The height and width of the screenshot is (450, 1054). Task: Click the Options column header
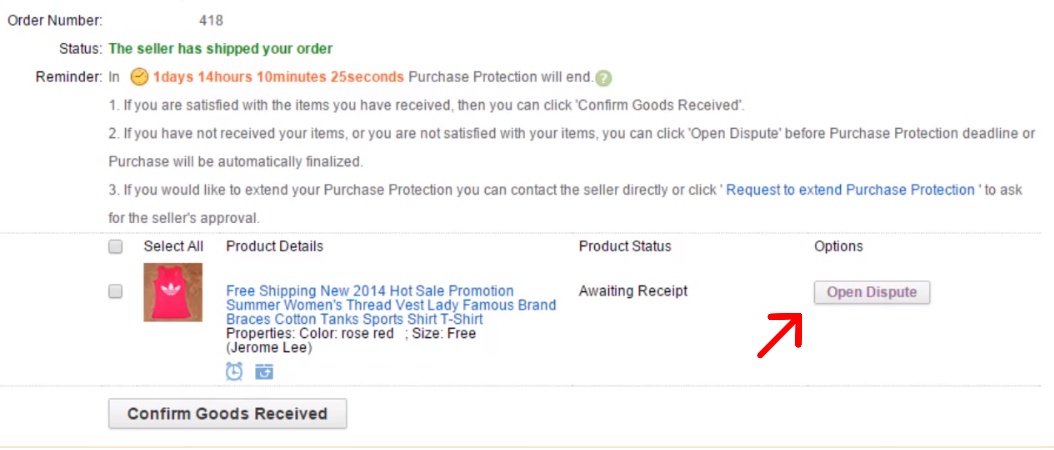point(839,246)
